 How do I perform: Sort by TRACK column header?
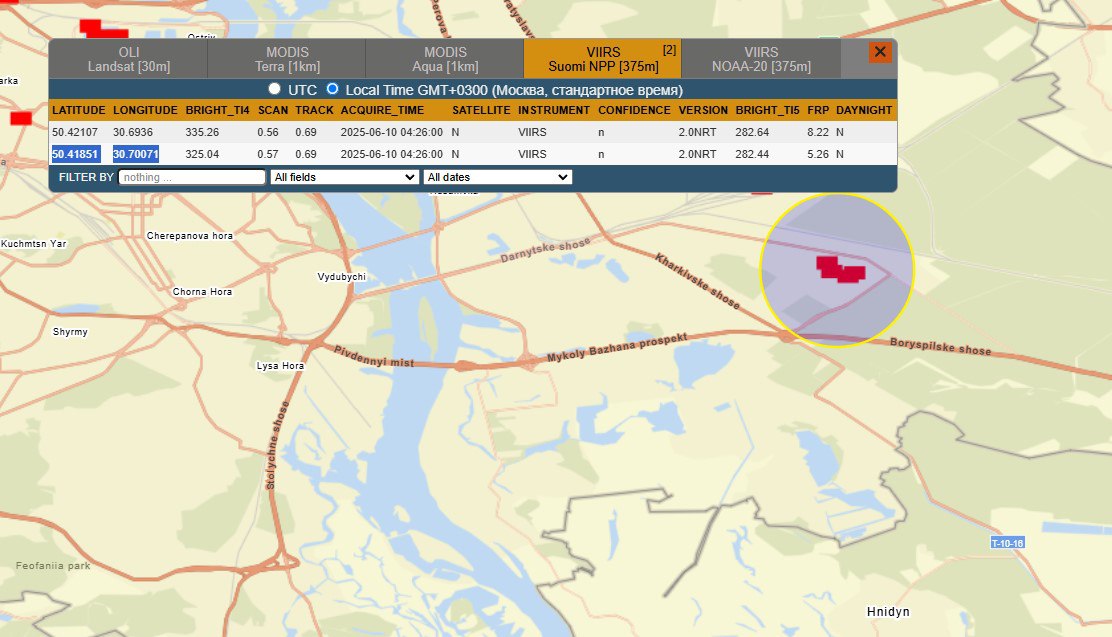(314, 110)
